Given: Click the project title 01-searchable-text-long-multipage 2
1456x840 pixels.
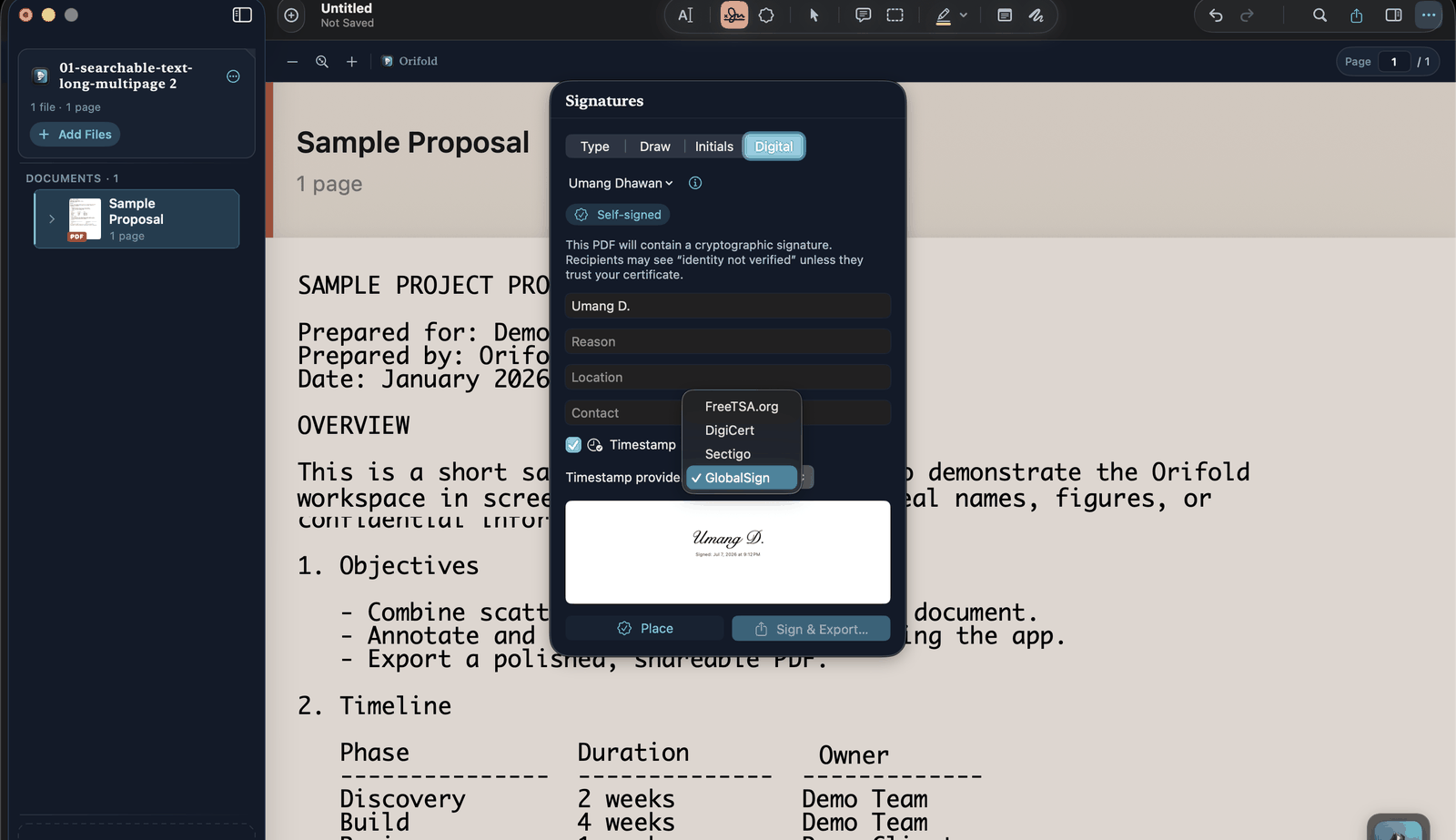Looking at the screenshot, I should pos(126,76).
